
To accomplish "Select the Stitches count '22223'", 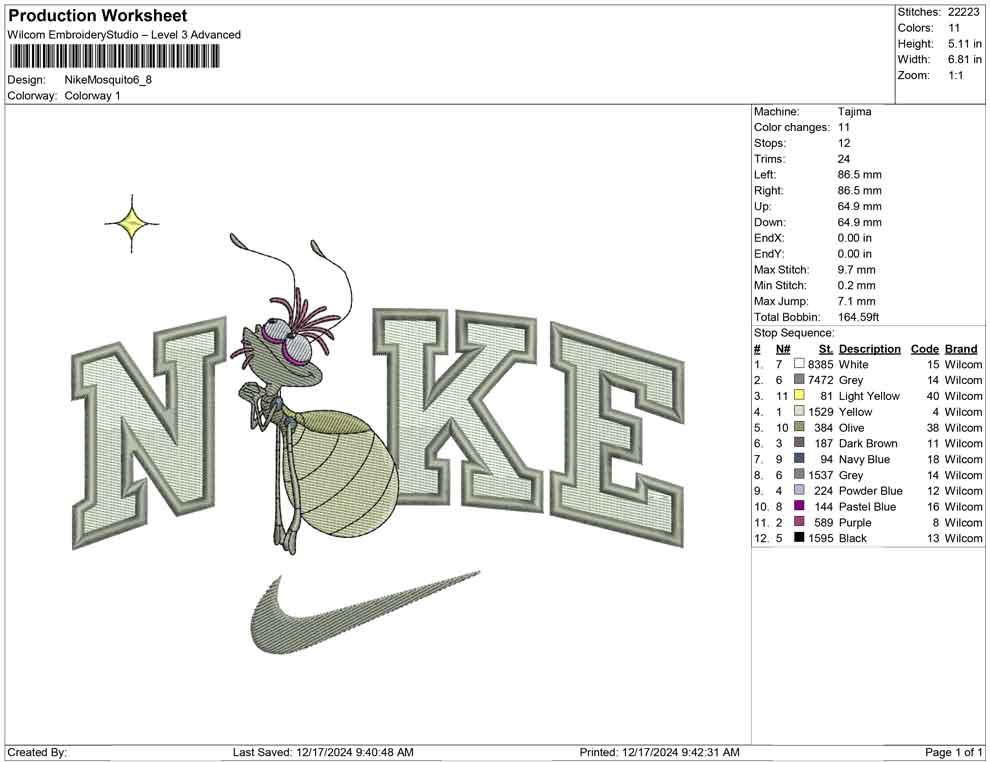I will tap(963, 12).
